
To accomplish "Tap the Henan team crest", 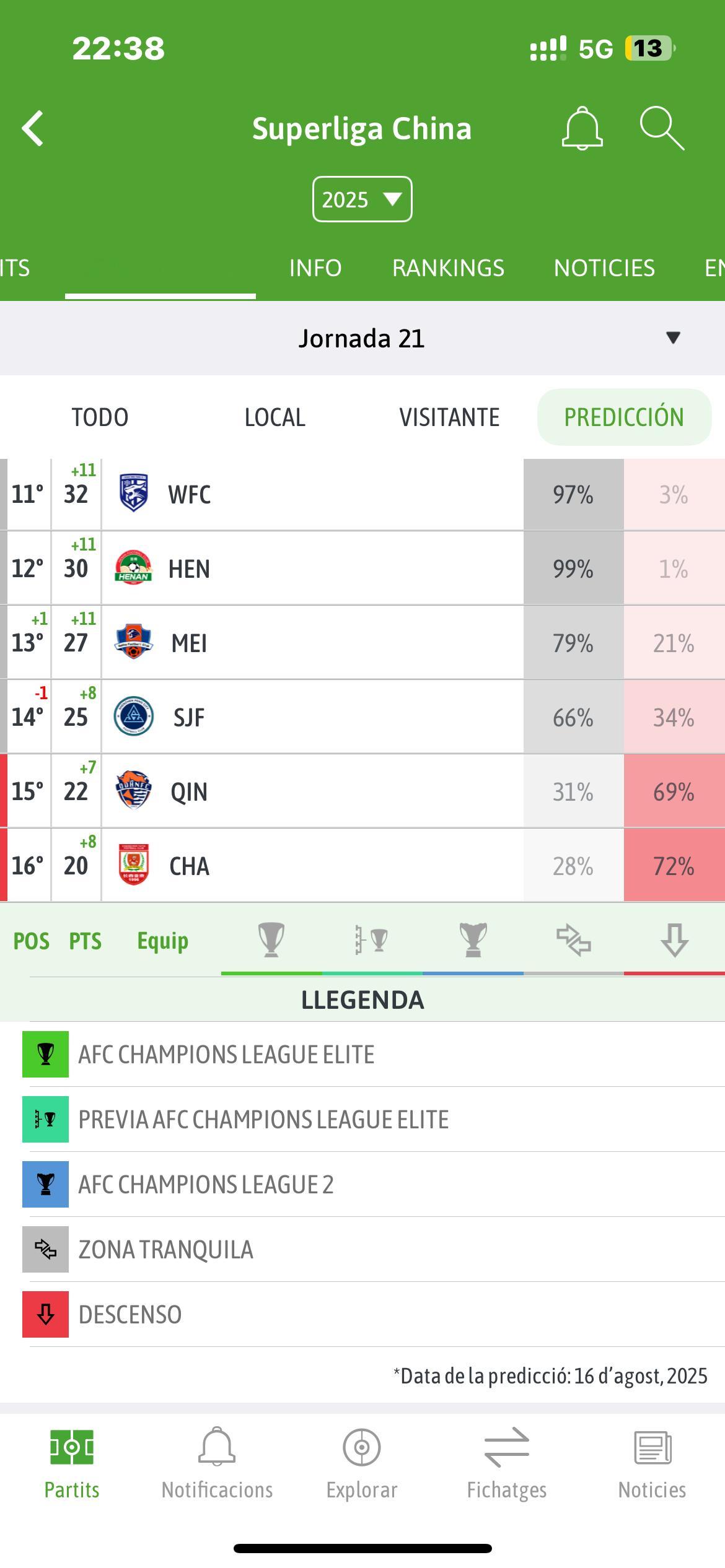I will [x=133, y=568].
